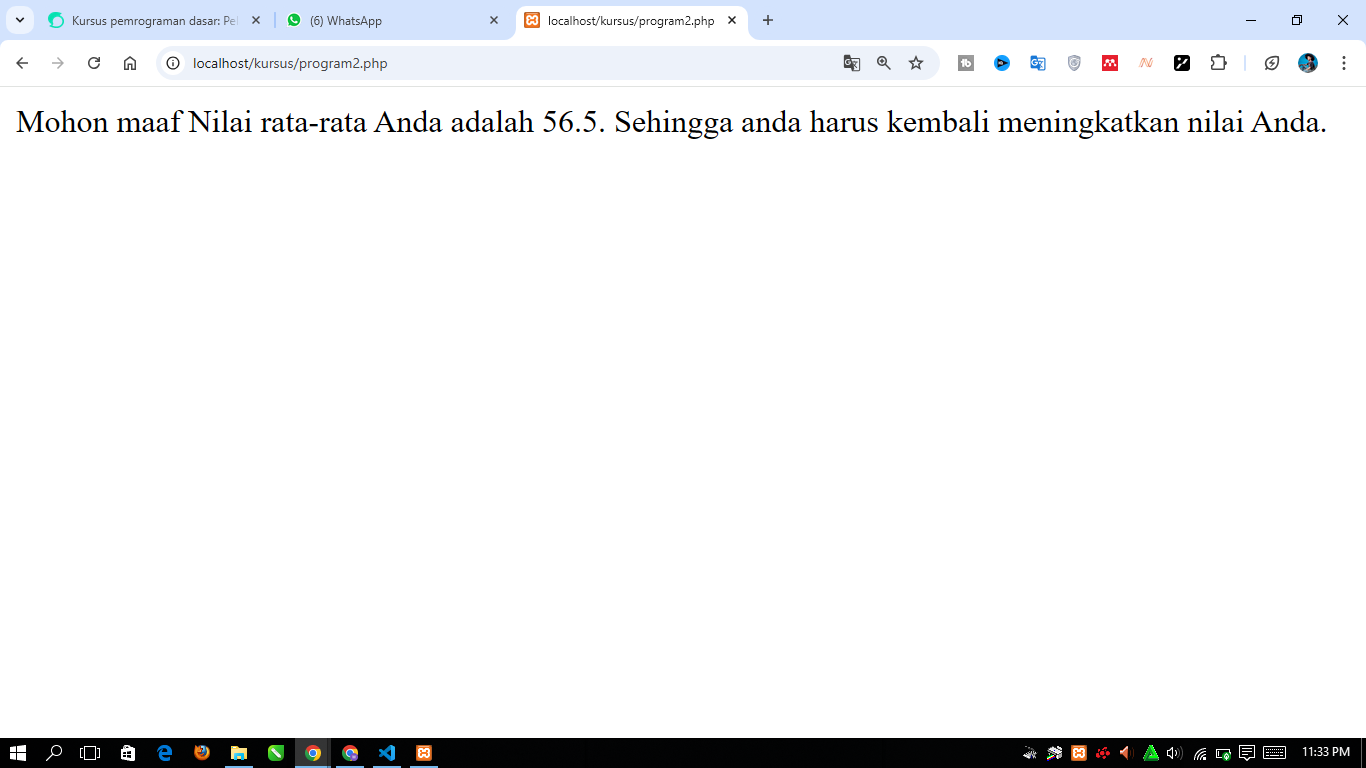The height and width of the screenshot is (768, 1366).
Task: Open the second Chrome profile taskbar icon
Action: (x=350, y=753)
